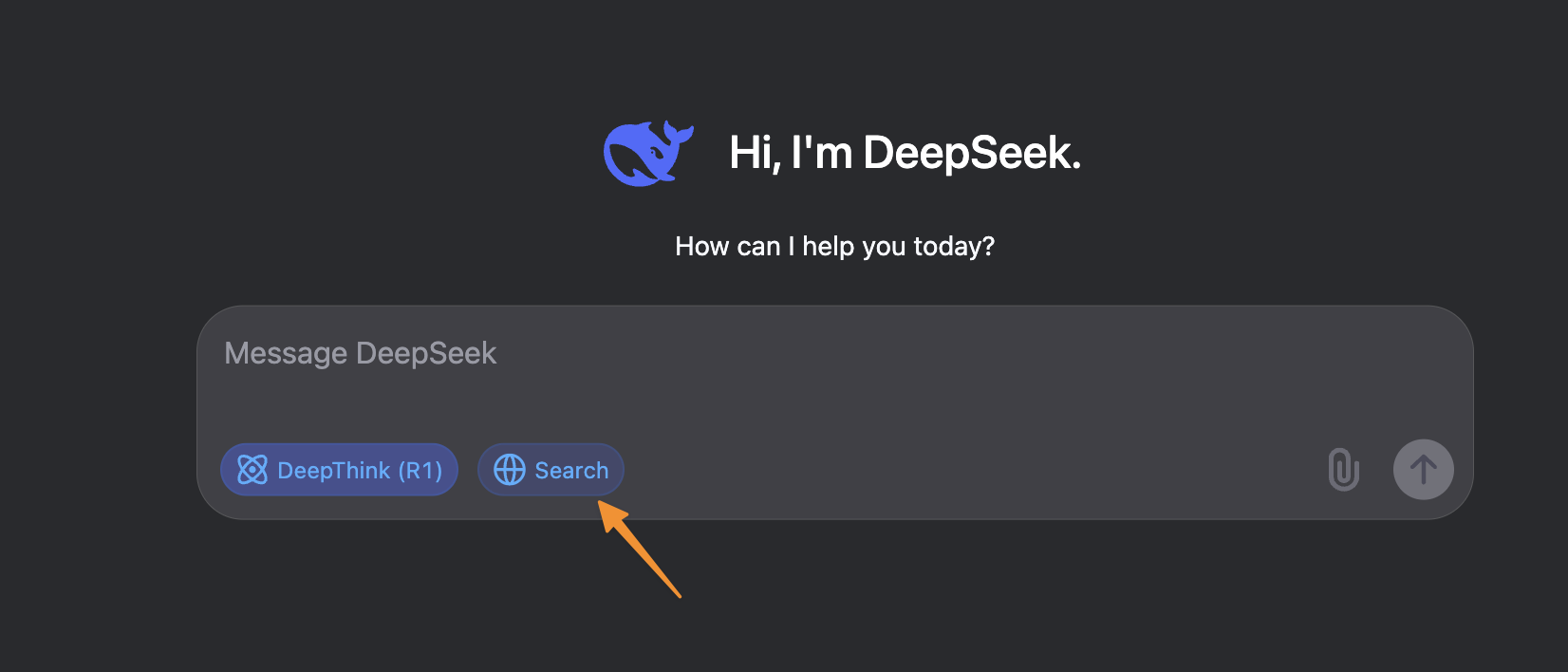This screenshot has height=672, width=1568.
Task: Click the word "Message" in the input box
Action: click(x=286, y=354)
